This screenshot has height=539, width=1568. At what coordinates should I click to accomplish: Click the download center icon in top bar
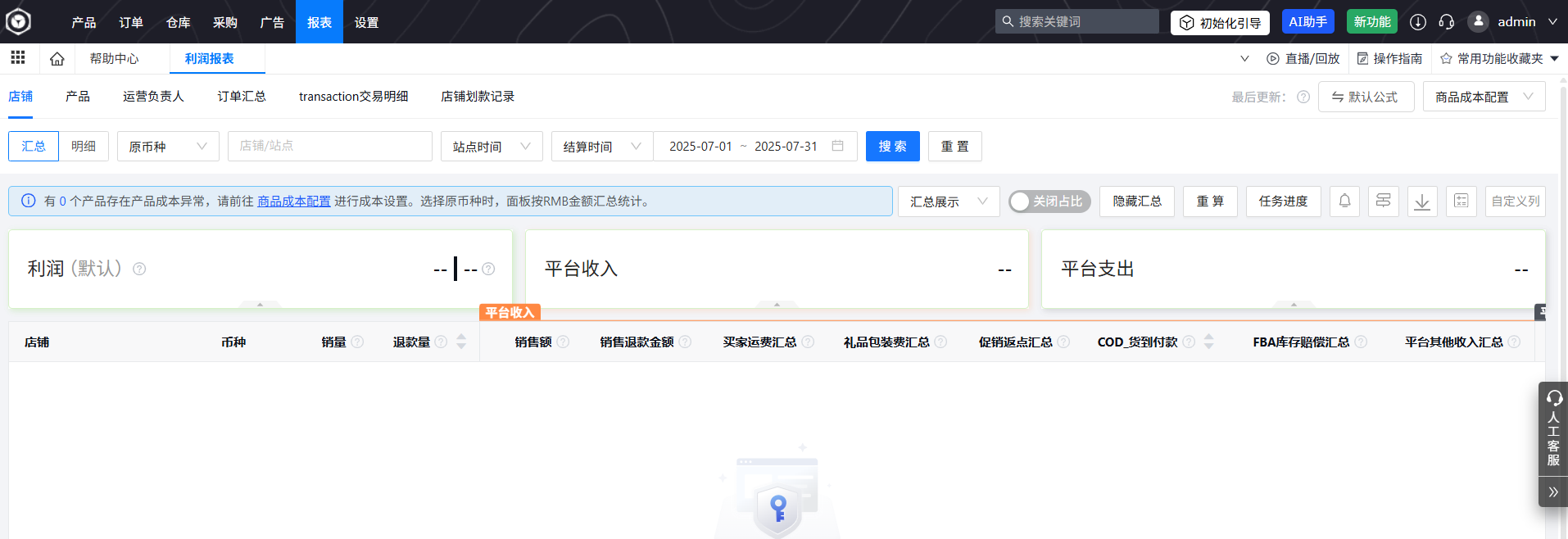1417,22
